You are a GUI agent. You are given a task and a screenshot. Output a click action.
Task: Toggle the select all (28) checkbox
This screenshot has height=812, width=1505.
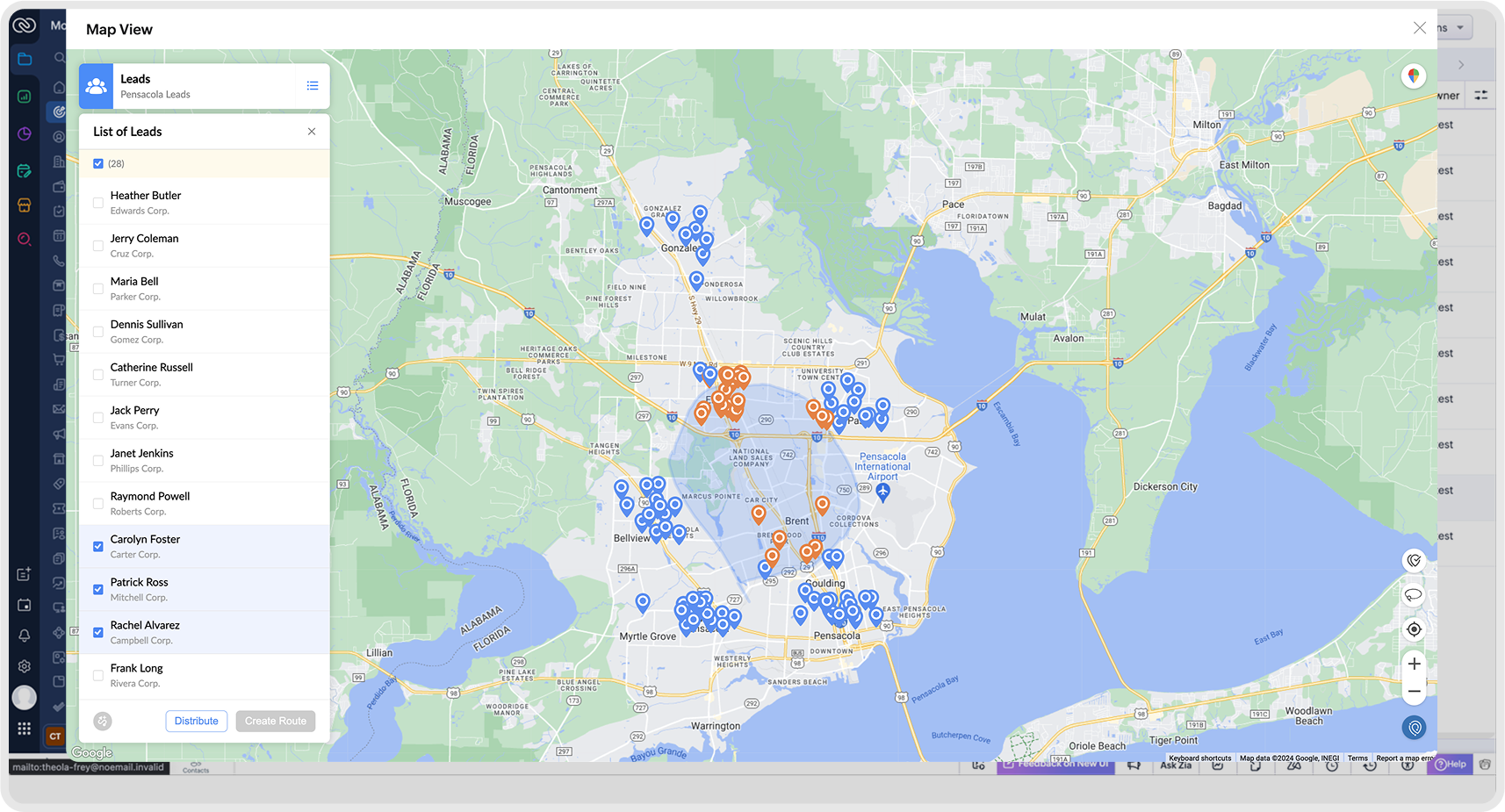coord(98,163)
